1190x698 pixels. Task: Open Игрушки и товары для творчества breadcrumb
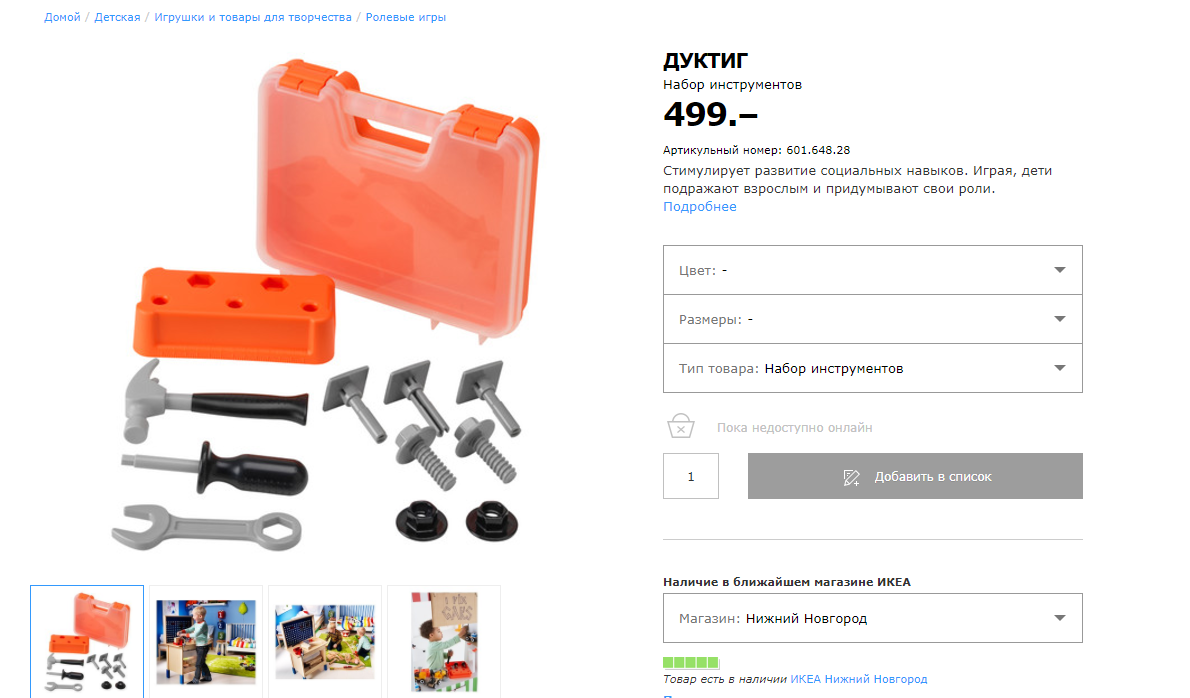[x=253, y=17]
